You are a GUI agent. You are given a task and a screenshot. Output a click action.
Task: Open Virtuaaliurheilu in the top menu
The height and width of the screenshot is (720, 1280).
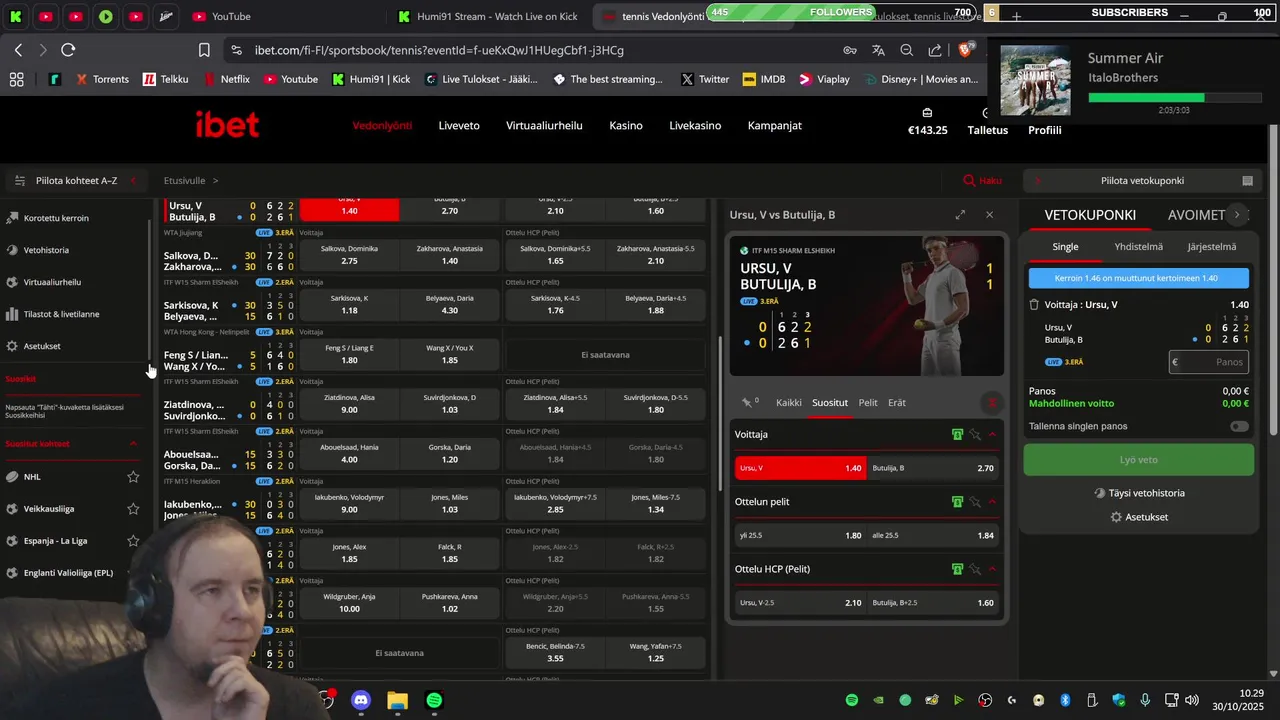point(544,126)
